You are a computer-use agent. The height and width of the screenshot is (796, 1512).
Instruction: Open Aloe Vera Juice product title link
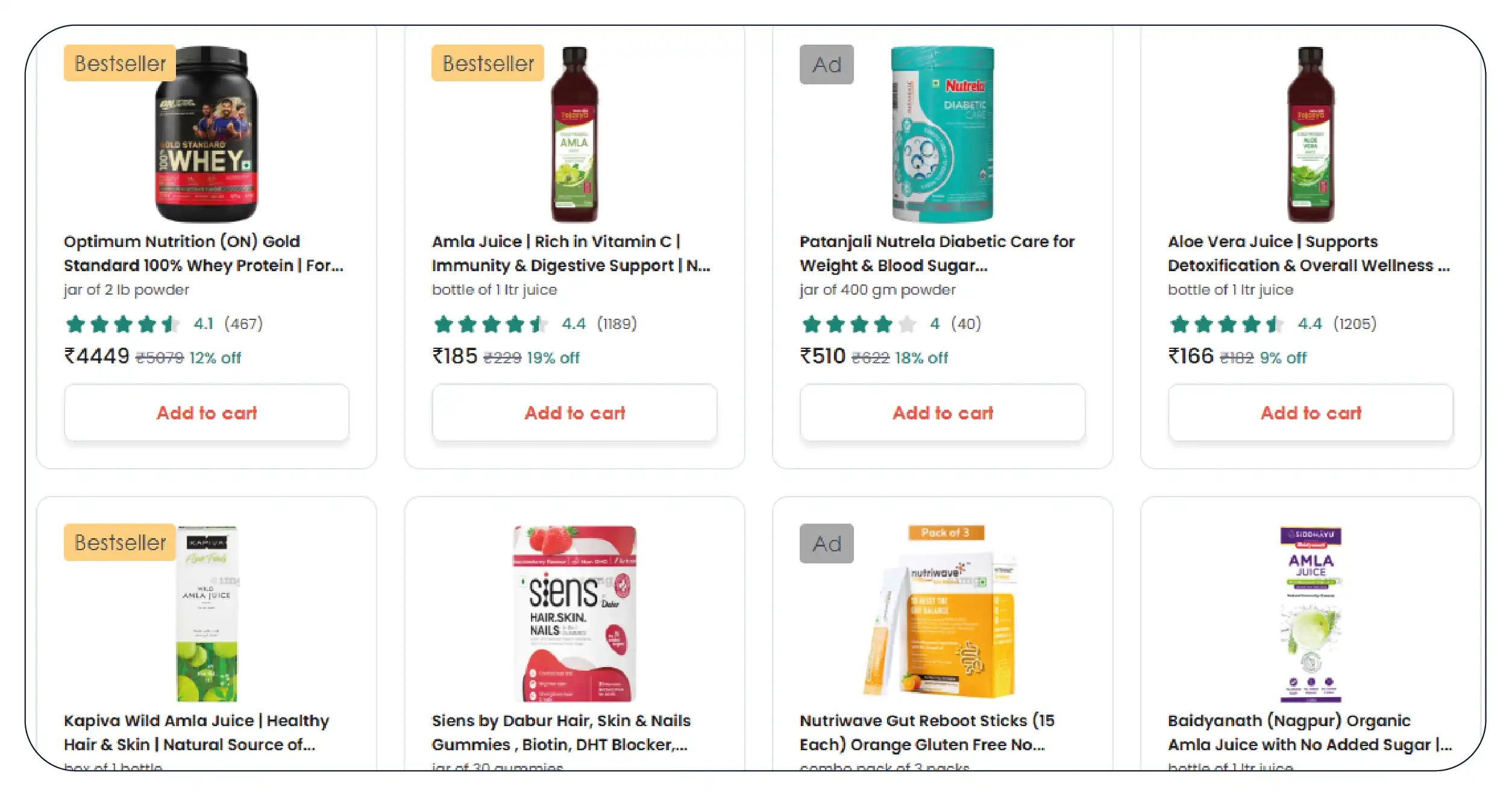point(1309,253)
